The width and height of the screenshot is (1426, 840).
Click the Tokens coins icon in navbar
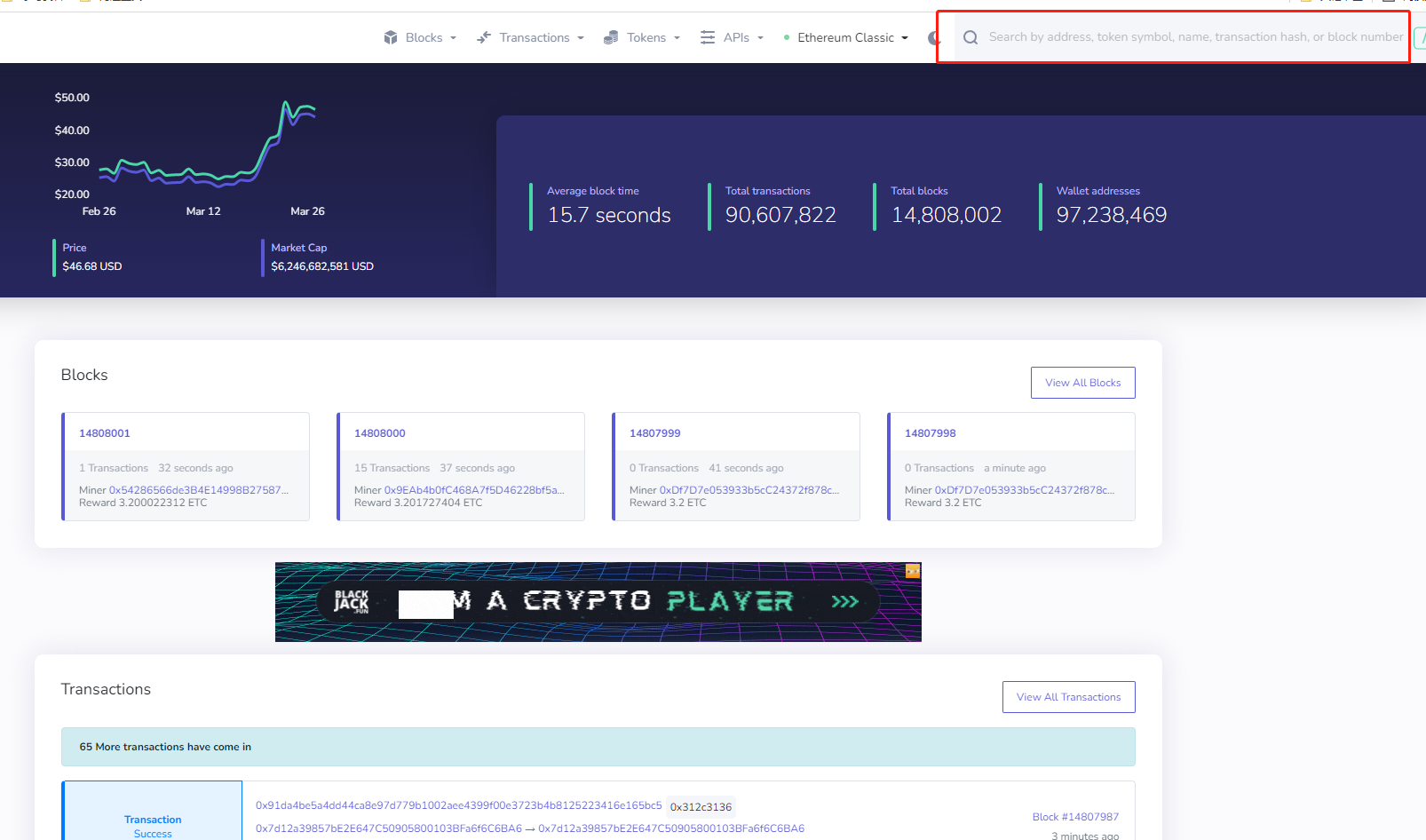point(611,37)
